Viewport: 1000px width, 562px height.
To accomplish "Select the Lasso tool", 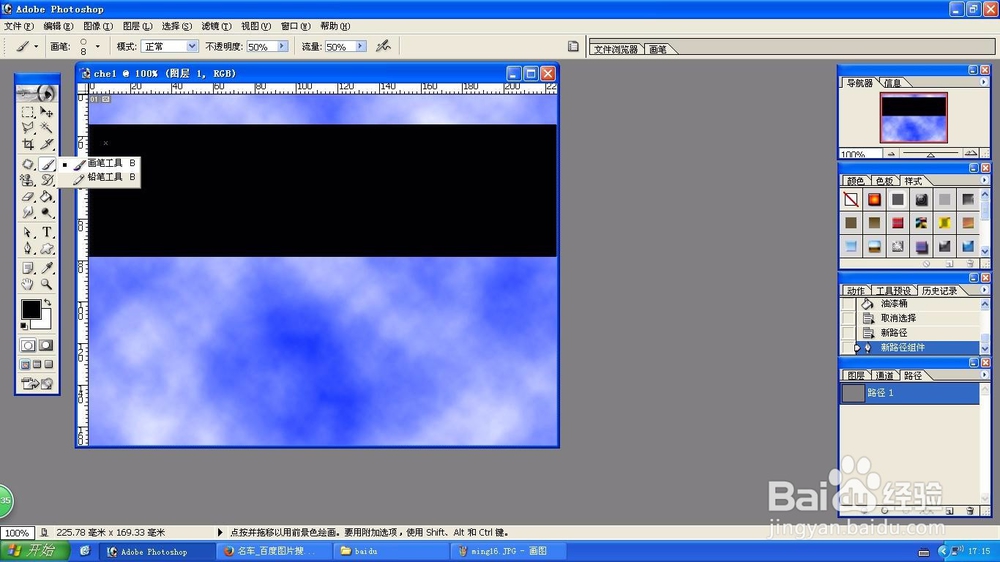I will [27, 128].
